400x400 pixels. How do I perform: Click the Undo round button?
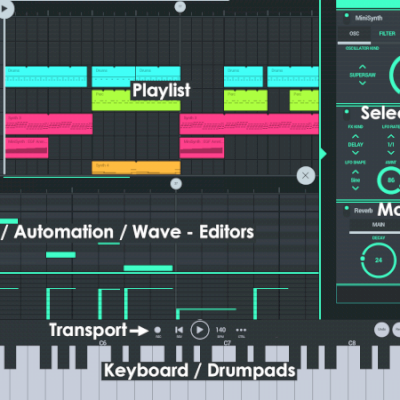click(382, 329)
